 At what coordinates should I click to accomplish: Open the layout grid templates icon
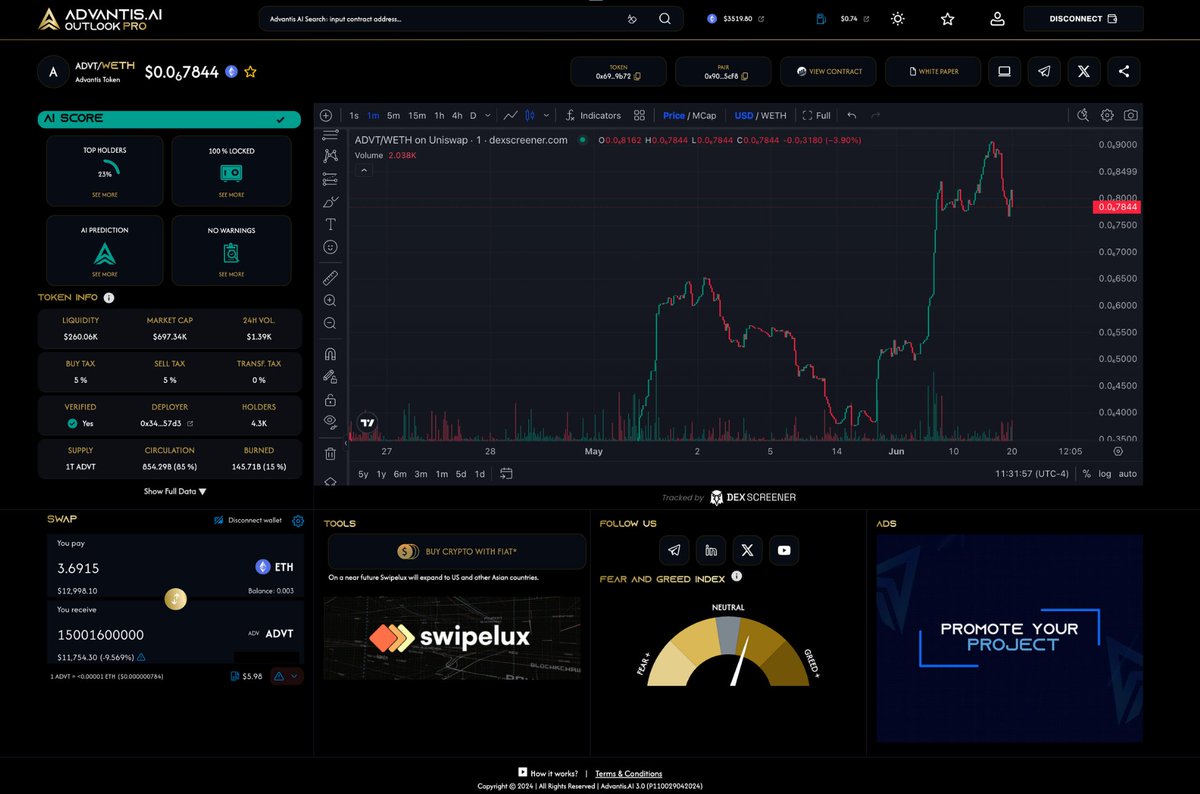tap(639, 115)
